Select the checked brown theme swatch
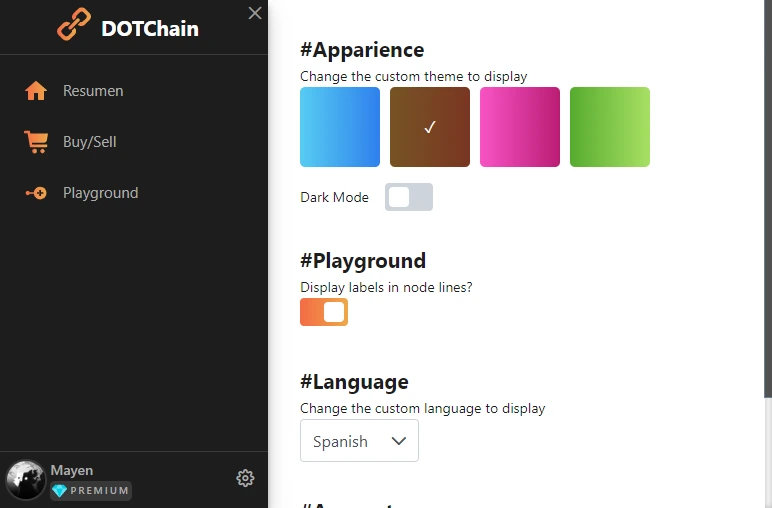Image resolution: width=772 pixels, height=508 pixels. [x=430, y=127]
